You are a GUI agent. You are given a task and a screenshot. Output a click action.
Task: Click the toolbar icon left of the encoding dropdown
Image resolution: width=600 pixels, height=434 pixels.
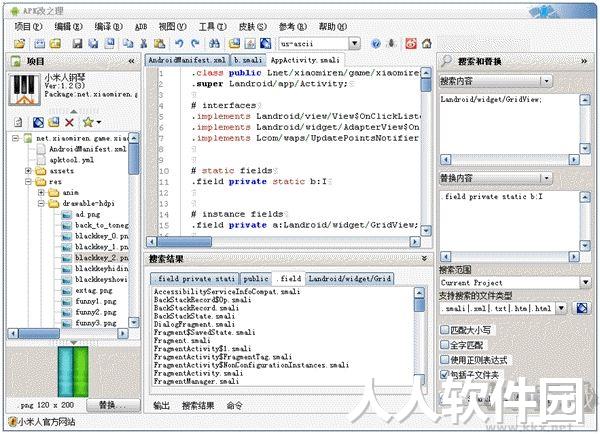point(266,44)
